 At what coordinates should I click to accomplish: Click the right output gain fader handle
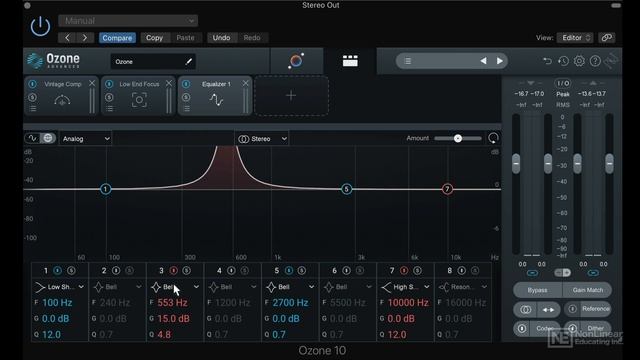click(609, 164)
